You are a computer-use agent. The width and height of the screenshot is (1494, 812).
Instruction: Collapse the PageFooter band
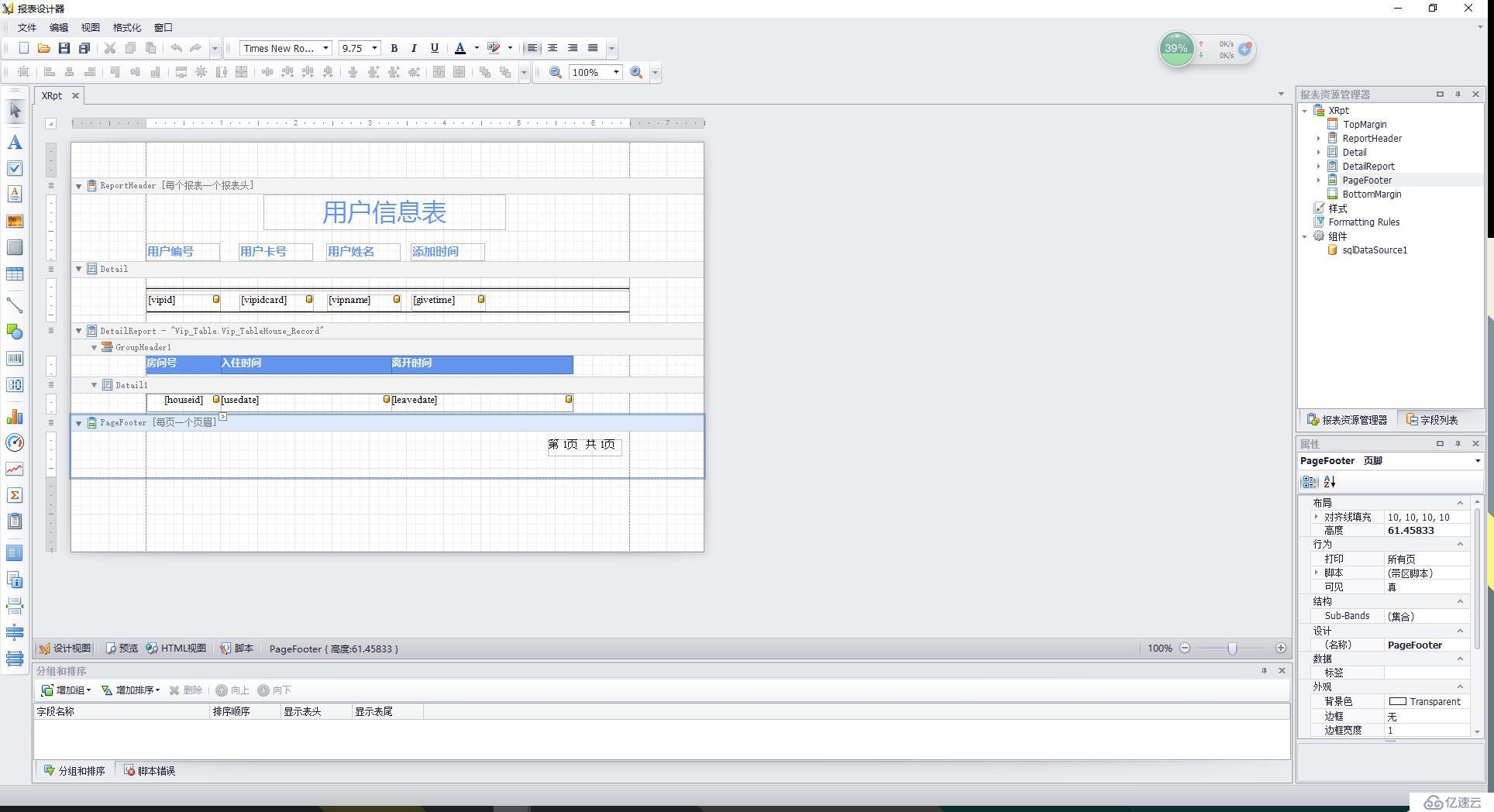pyautogui.click(x=78, y=423)
